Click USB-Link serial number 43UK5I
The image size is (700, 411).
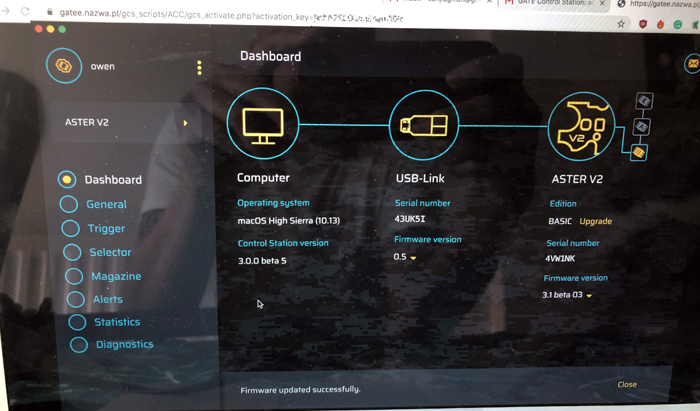tap(409, 219)
